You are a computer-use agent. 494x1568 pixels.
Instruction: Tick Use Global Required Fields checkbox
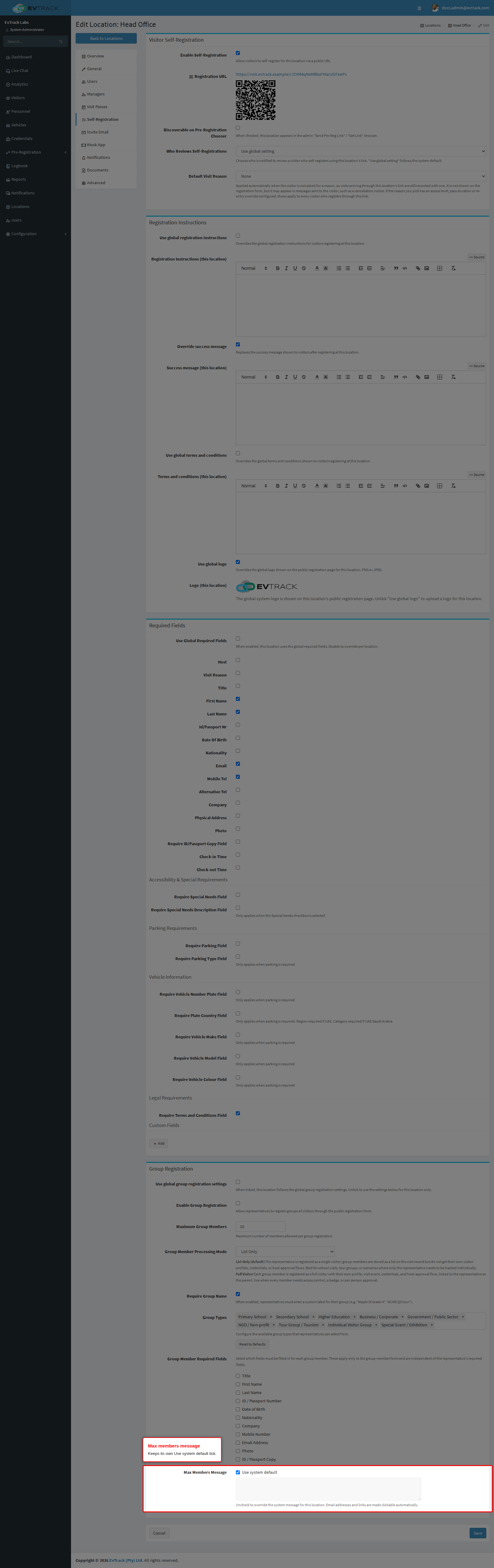point(238,638)
